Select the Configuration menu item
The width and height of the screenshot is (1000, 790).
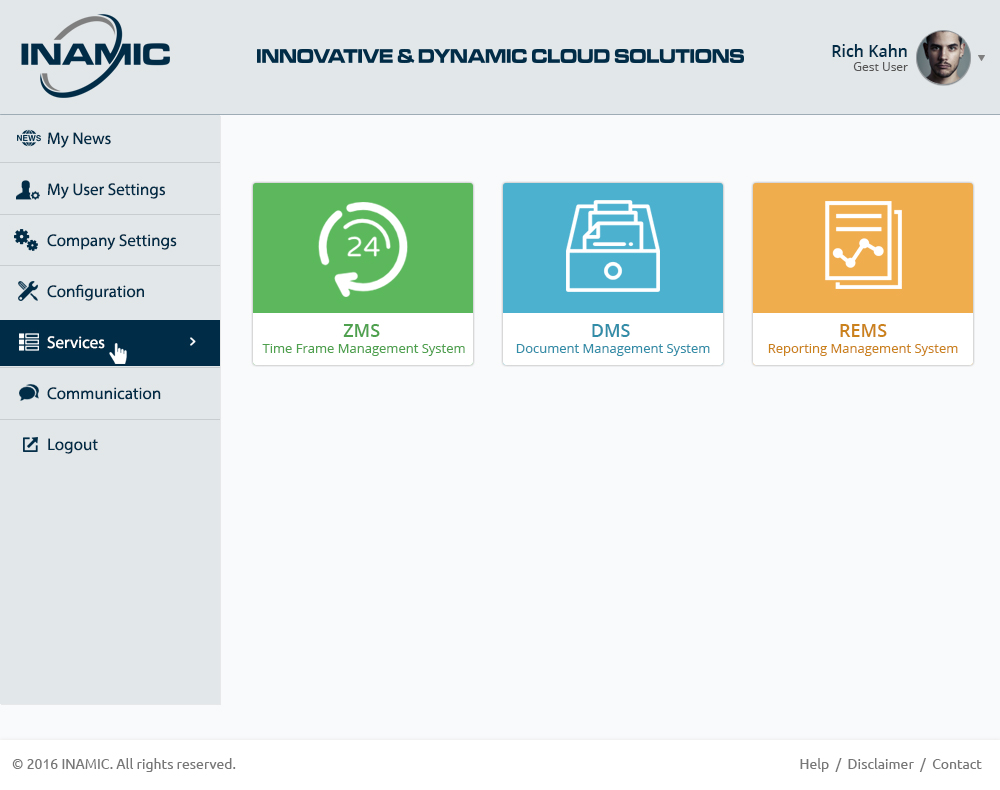point(110,291)
